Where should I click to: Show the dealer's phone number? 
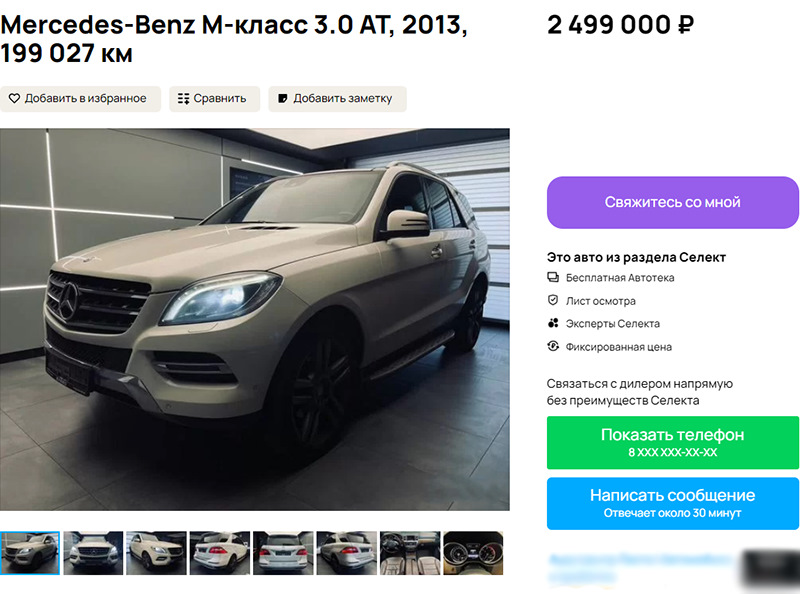click(x=672, y=442)
